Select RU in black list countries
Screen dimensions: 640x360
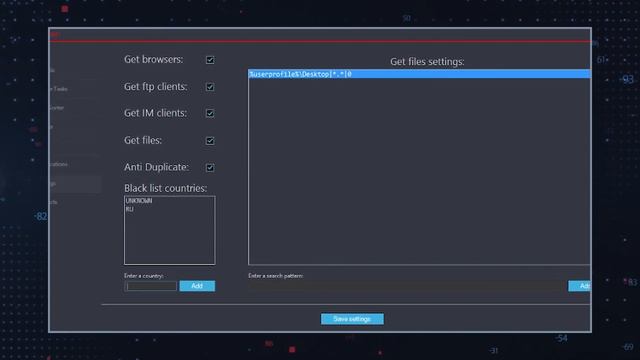click(x=129, y=209)
